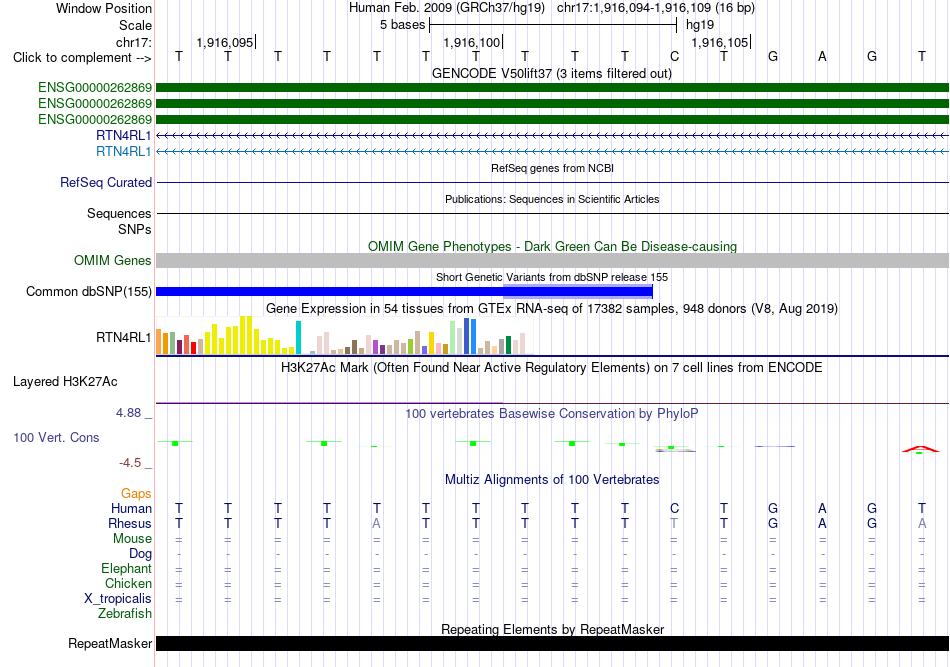Click the dark blue RTN4RL1 gene label
This screenshot has width=950, height=667.
coord(124,135)
